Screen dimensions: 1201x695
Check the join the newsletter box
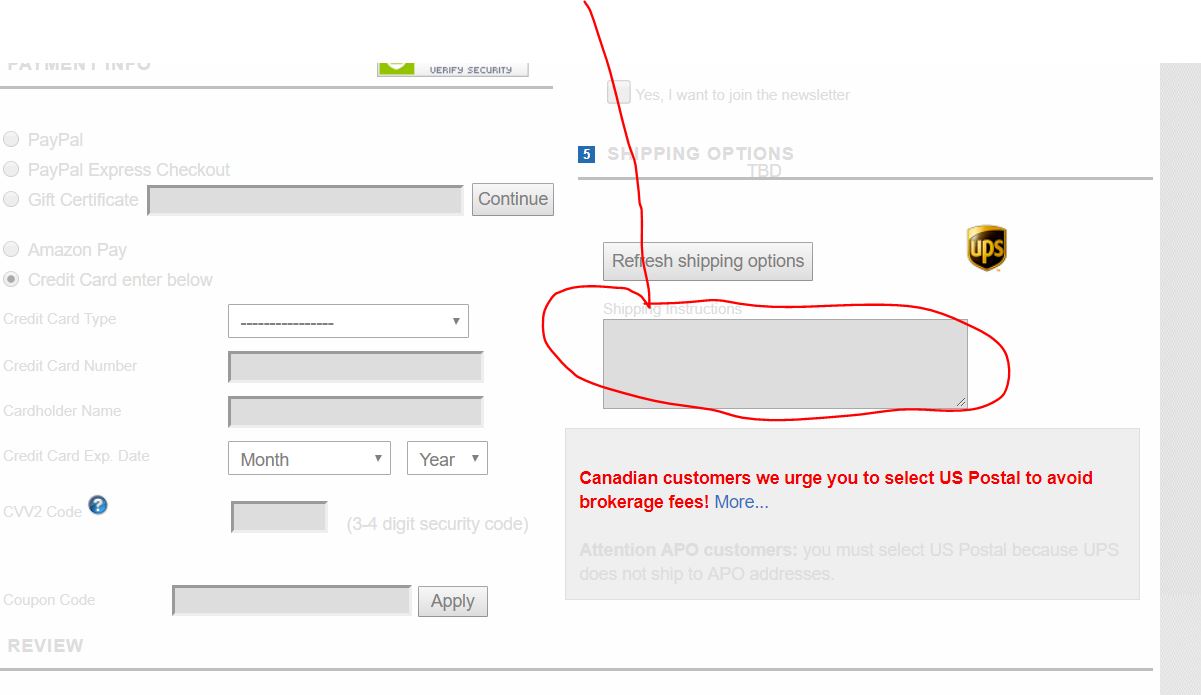619,93
